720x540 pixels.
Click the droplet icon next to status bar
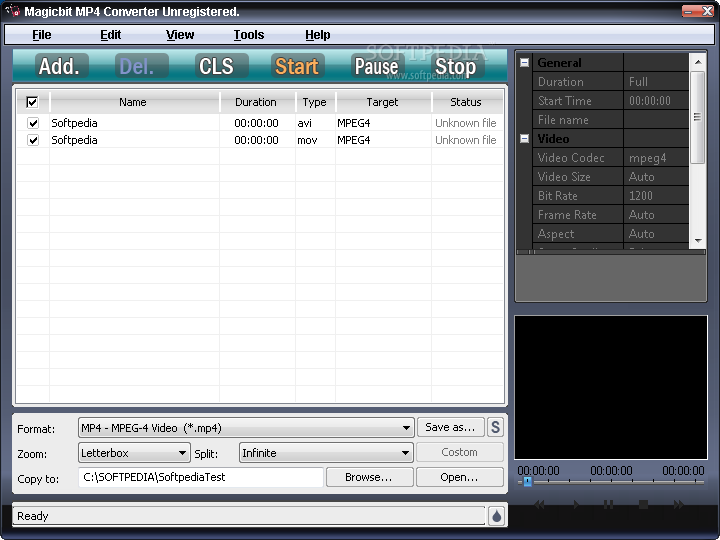click(x=496, y=517)
